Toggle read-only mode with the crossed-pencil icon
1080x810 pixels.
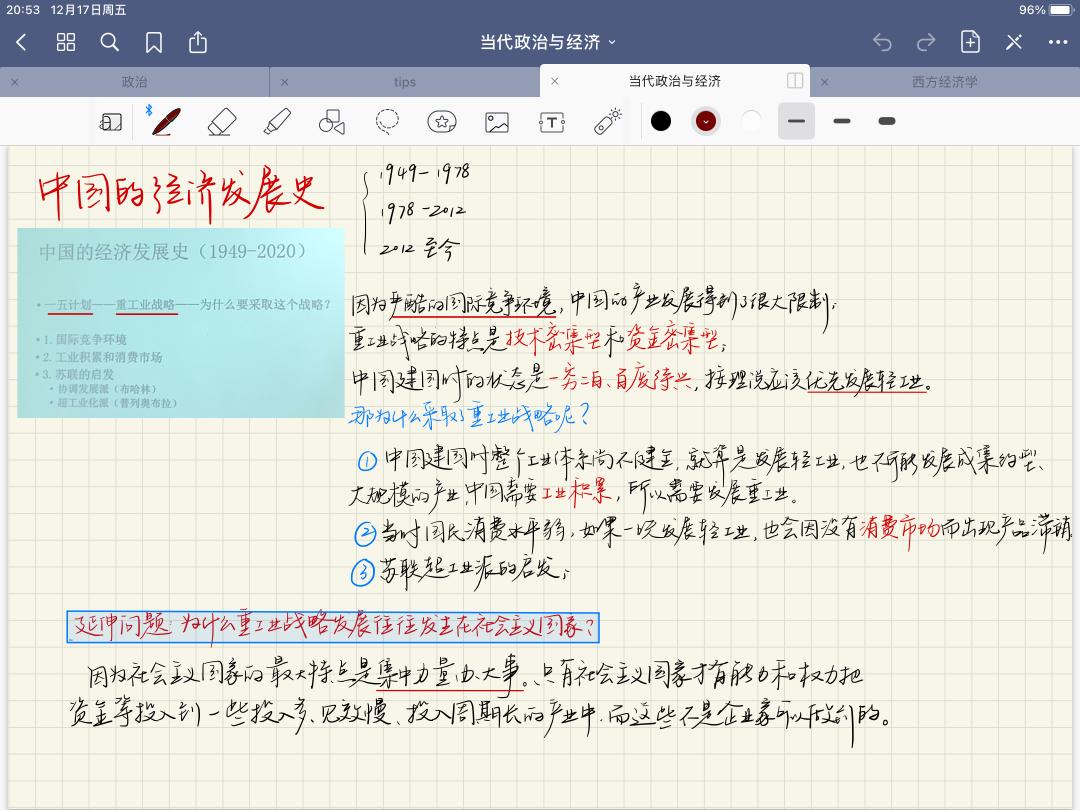pos(1014,42)
